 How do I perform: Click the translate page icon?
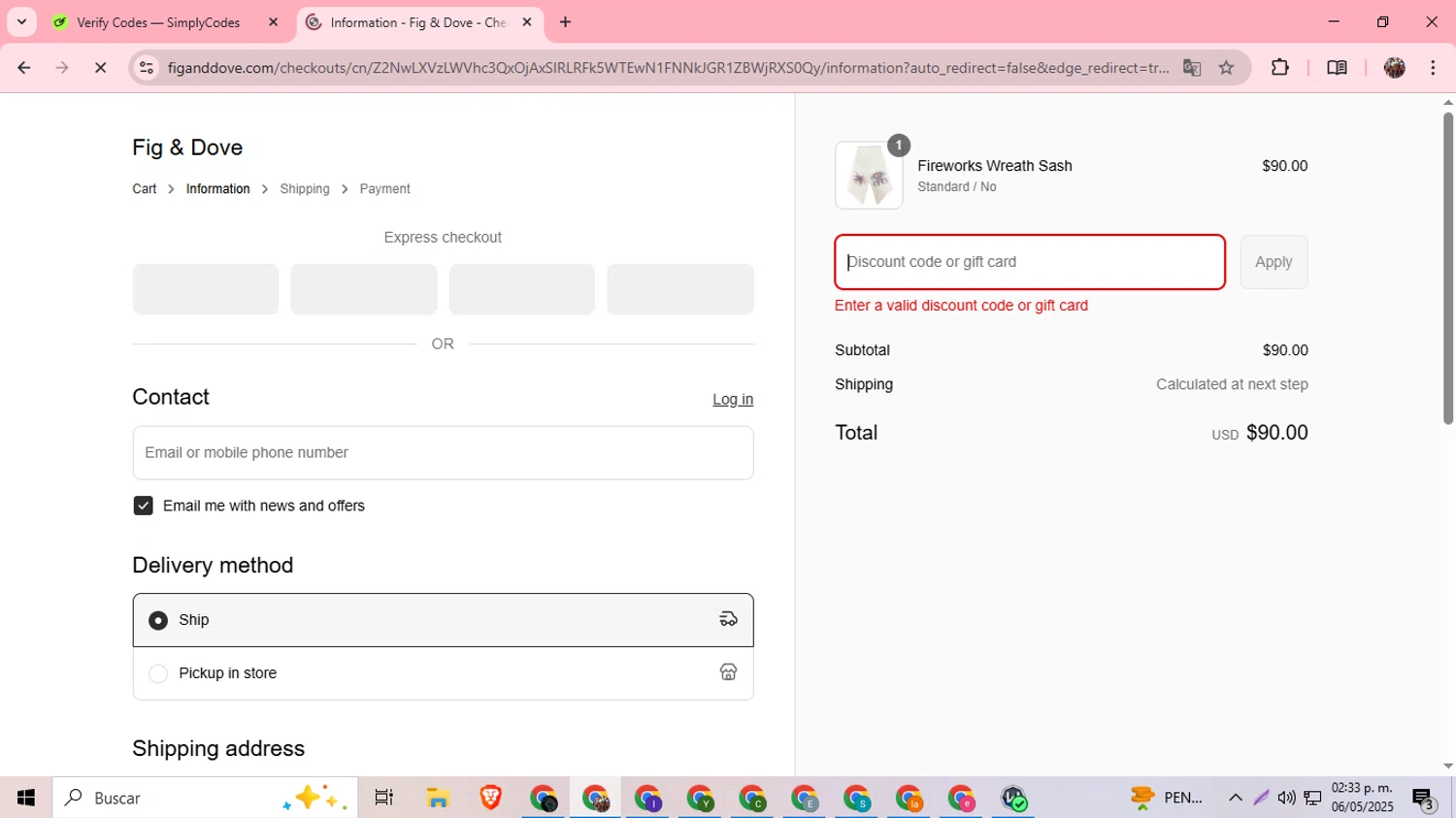[1192, 68]
